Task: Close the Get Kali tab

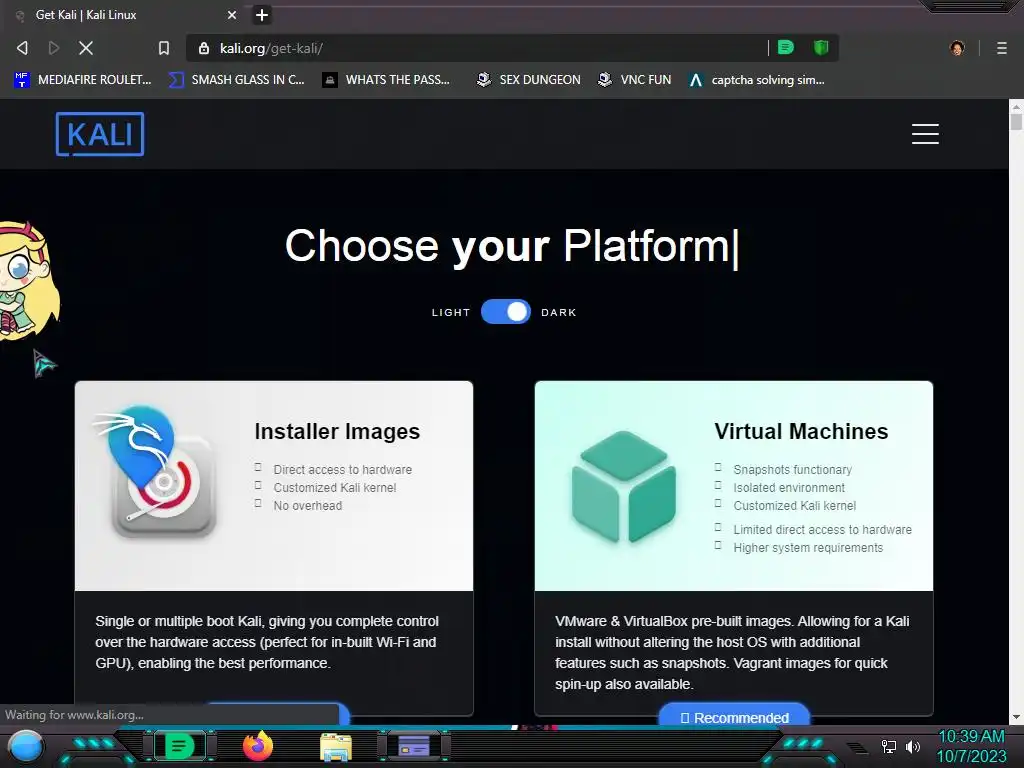Action: tap(232, 14)
